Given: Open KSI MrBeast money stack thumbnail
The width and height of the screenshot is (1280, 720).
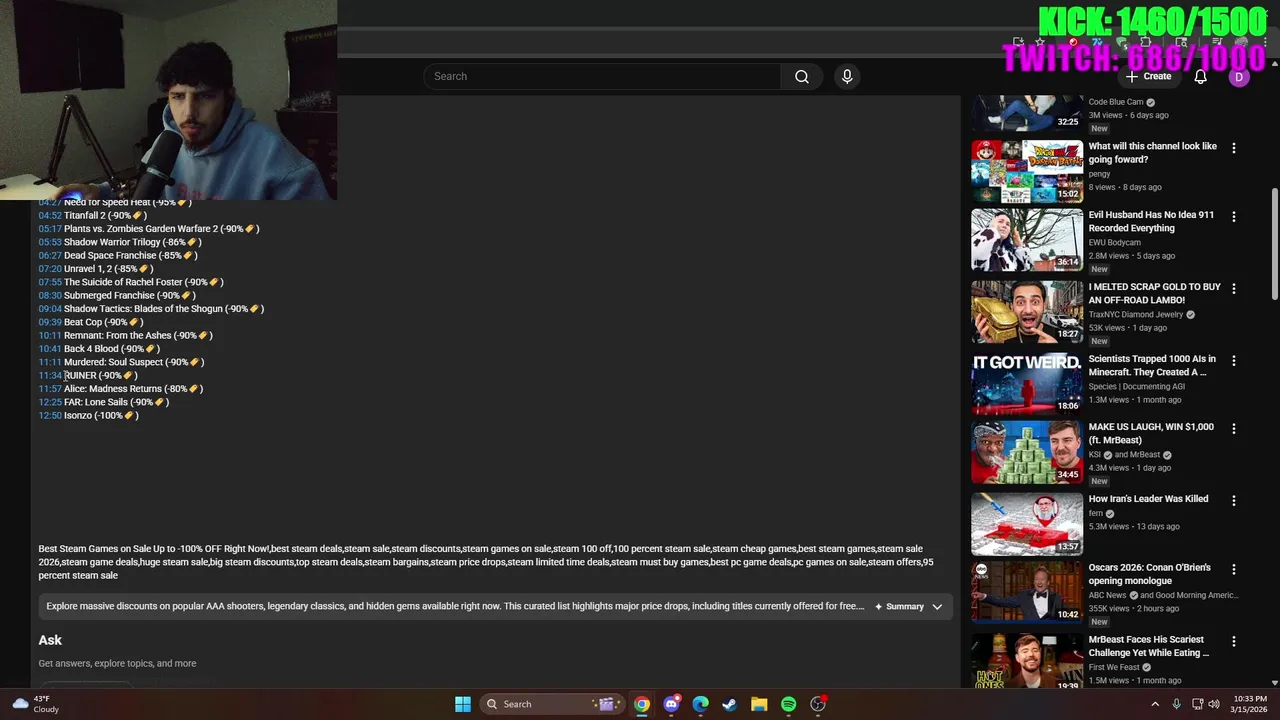Looking at the screenshot, I should click(1027, 452).
